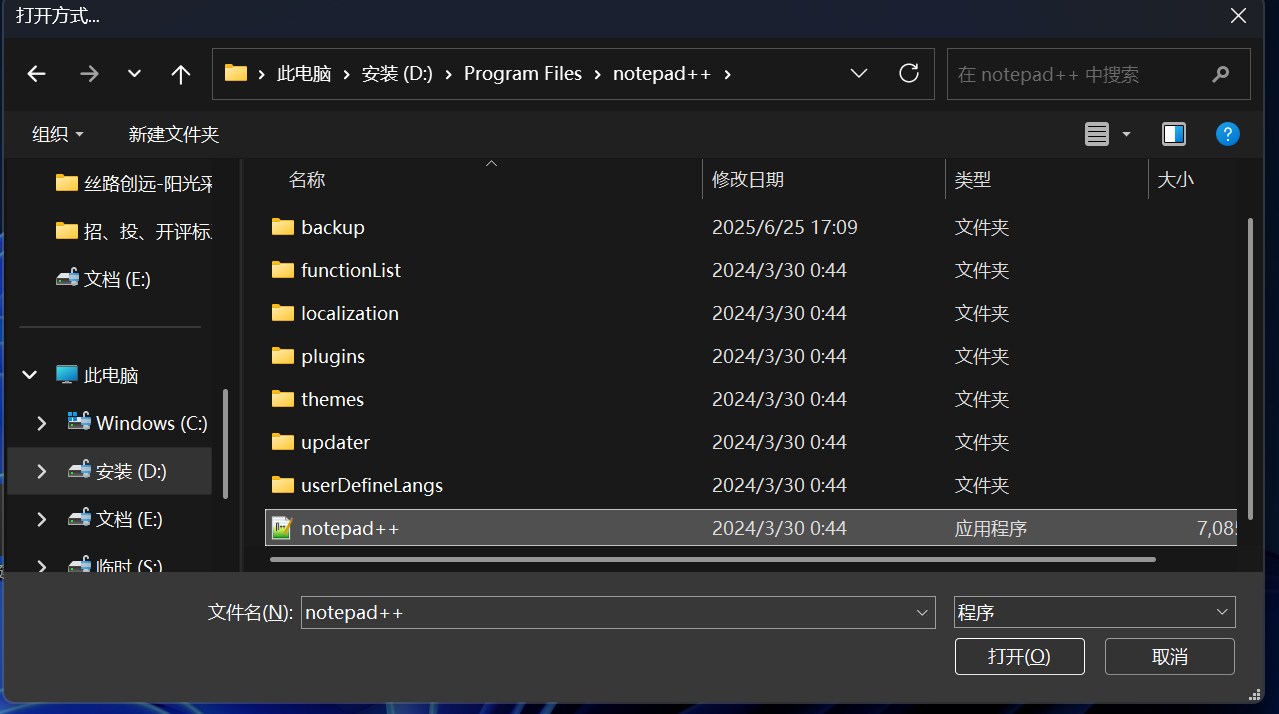Expand the Windows (C:) drive node
The height and width of the screenshot is (714, 1279).
41,423
